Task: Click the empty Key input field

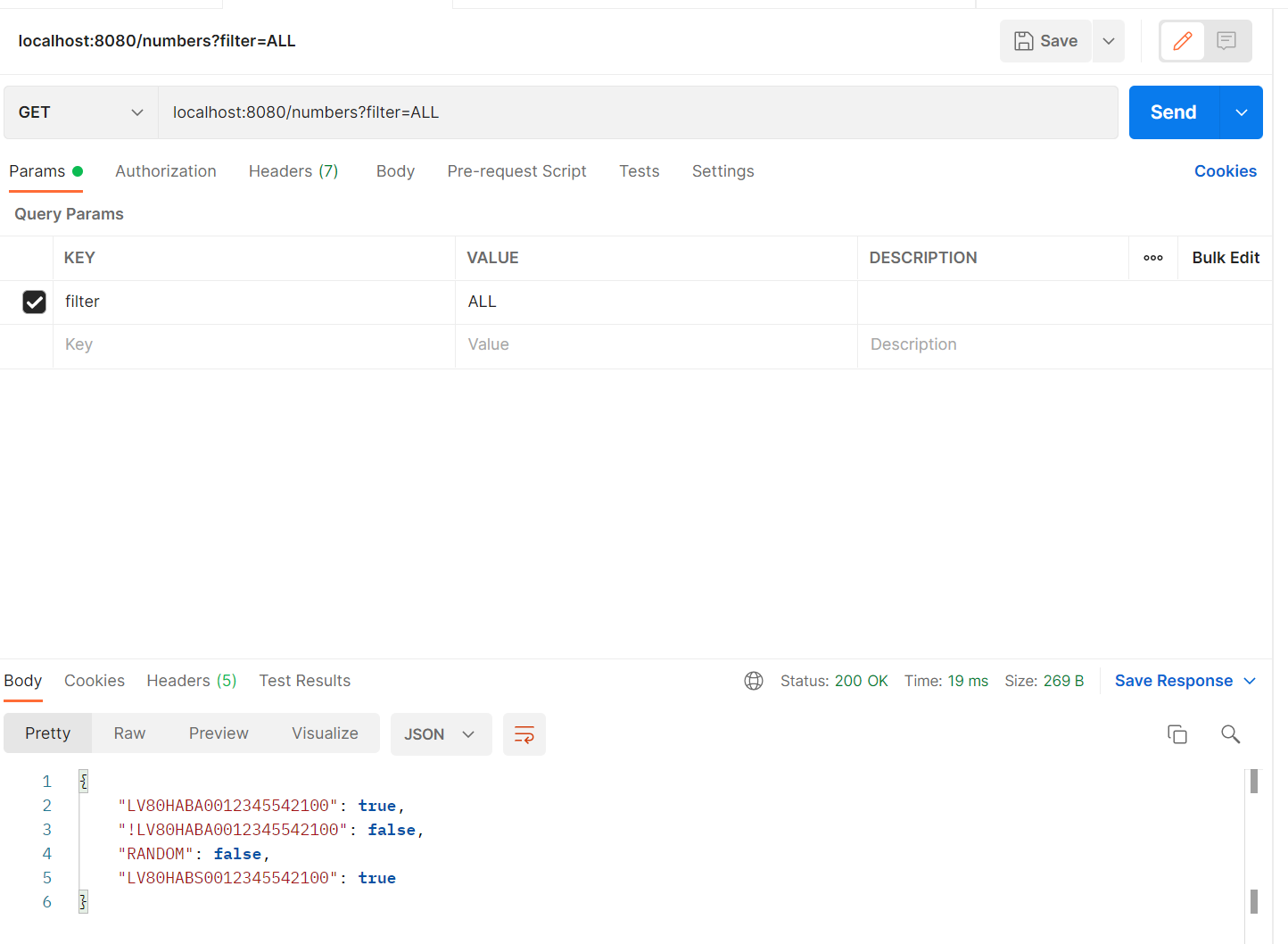Action: (x=254, y=345)
